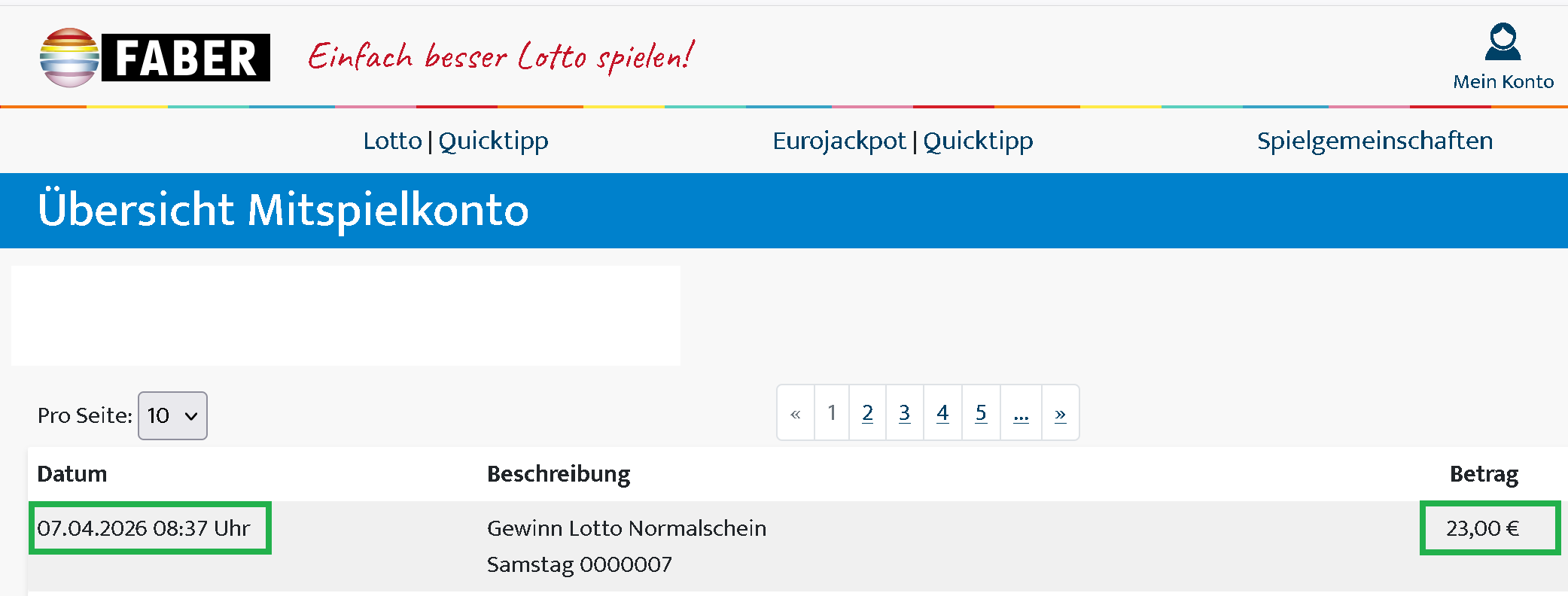The image size is (1568, 596).
Task: Click the Faber rainbow globe logo
Action: tap(69, 58)
